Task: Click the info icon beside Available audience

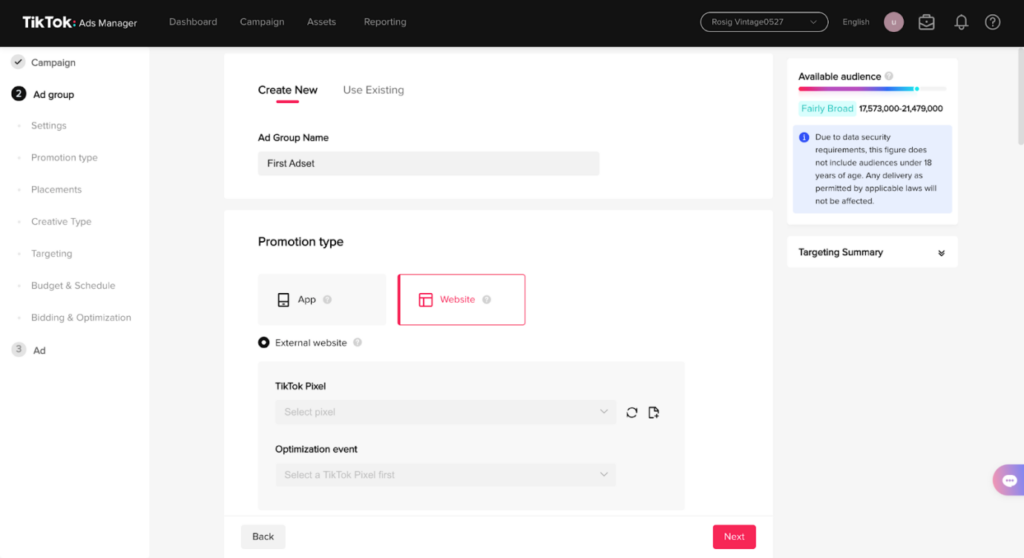Action: pyautogui.click(x=889, y=77)
